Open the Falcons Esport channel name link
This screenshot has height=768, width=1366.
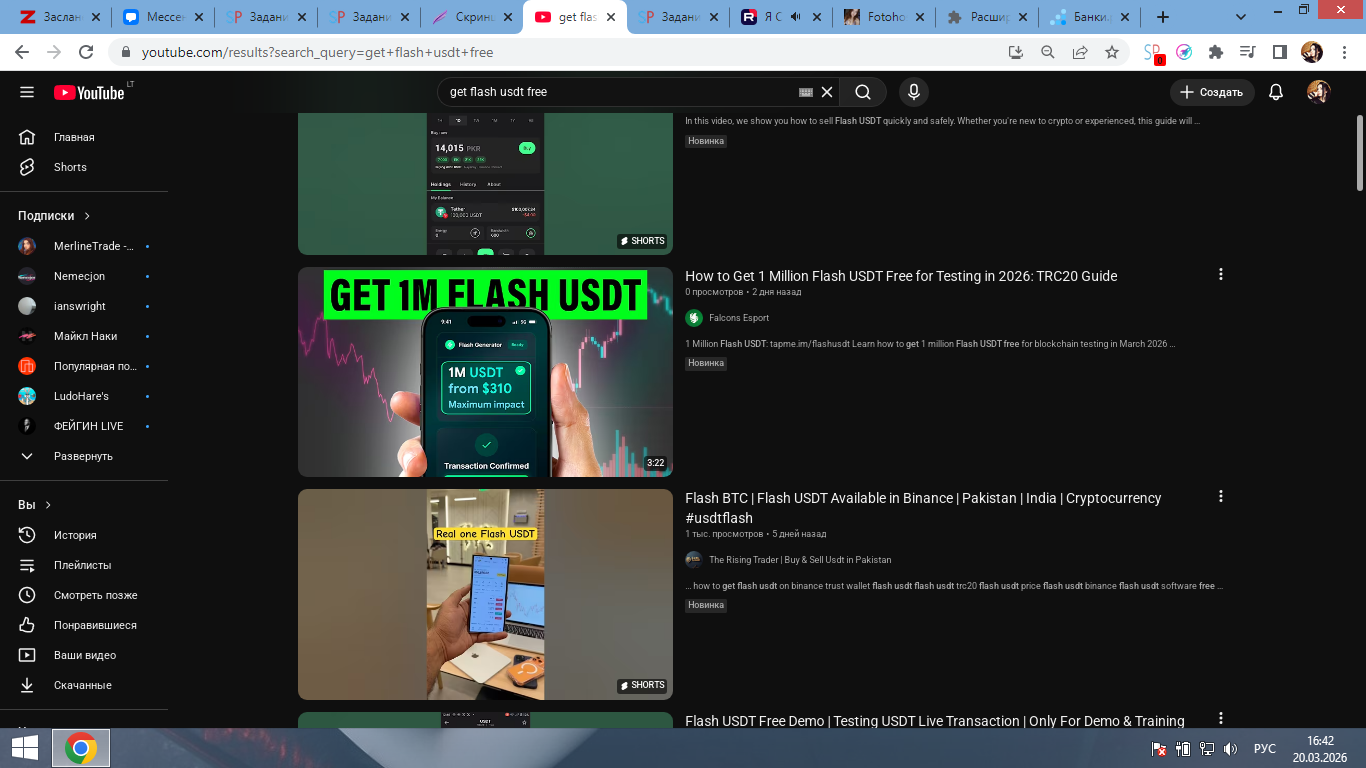coord(739,318)
